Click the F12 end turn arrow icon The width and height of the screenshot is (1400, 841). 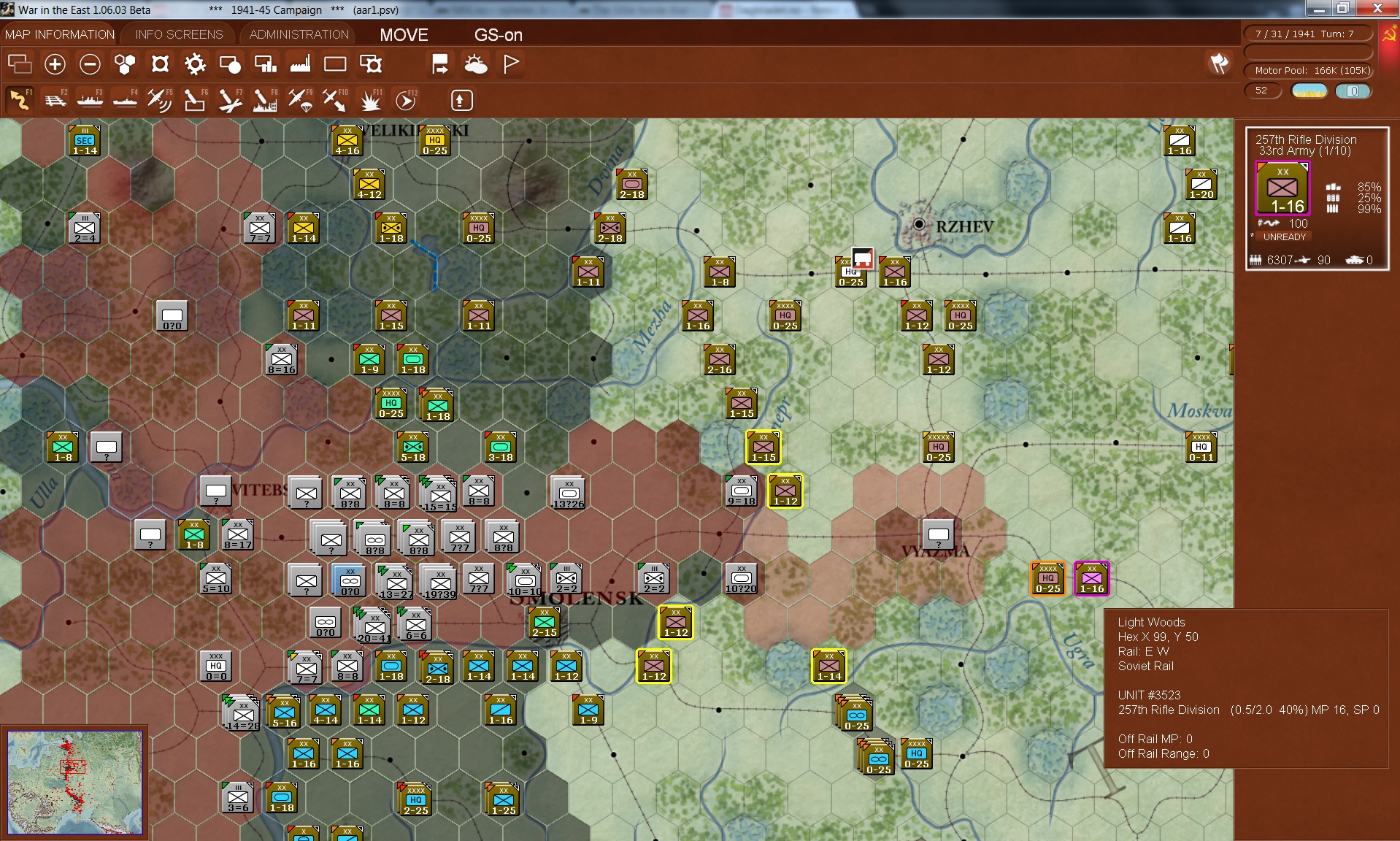tap(406, 100)
